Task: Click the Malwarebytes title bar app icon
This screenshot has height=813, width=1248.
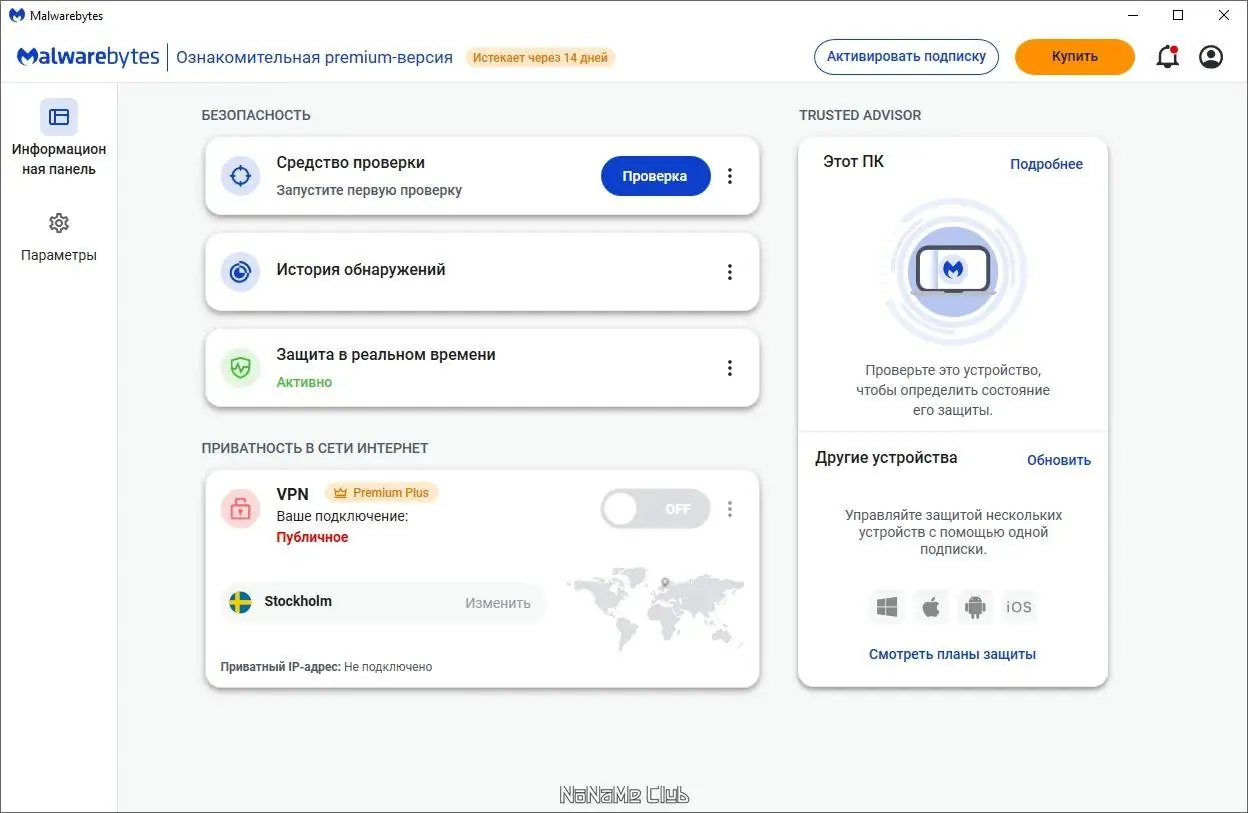Action: (x=17, y=15)
